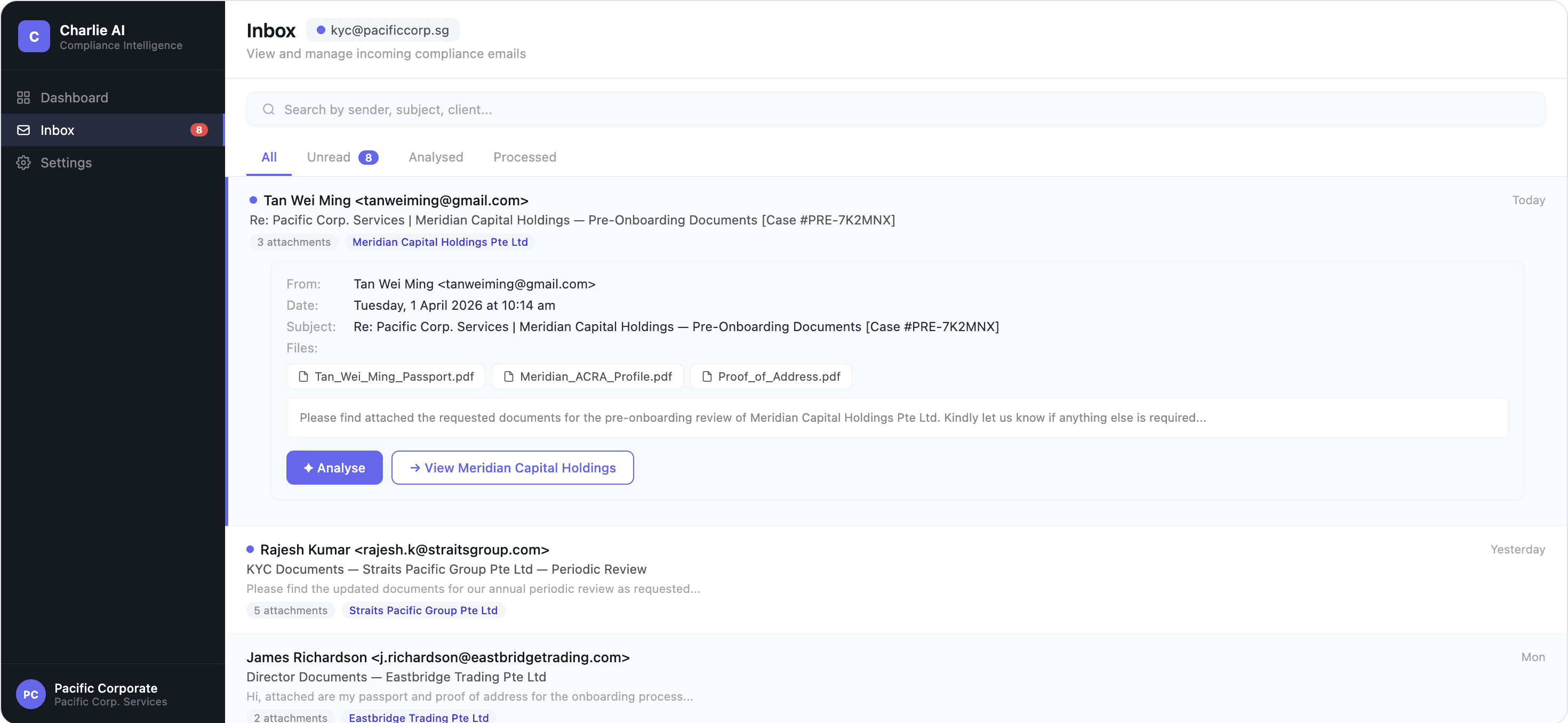Open Straits Pacific Group Pte Ltd tag
This screenshot has width=1568, height=723.
(x=423, y=610)
